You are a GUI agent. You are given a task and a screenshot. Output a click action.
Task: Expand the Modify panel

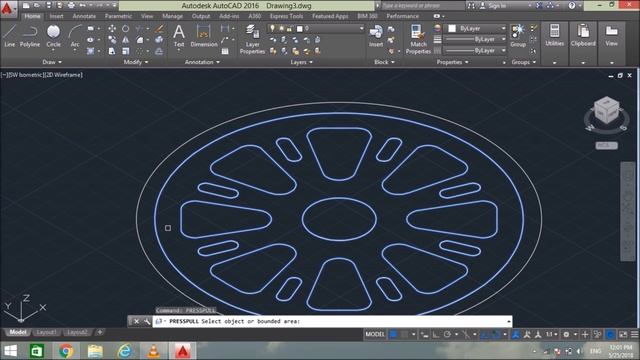[136, 62]
